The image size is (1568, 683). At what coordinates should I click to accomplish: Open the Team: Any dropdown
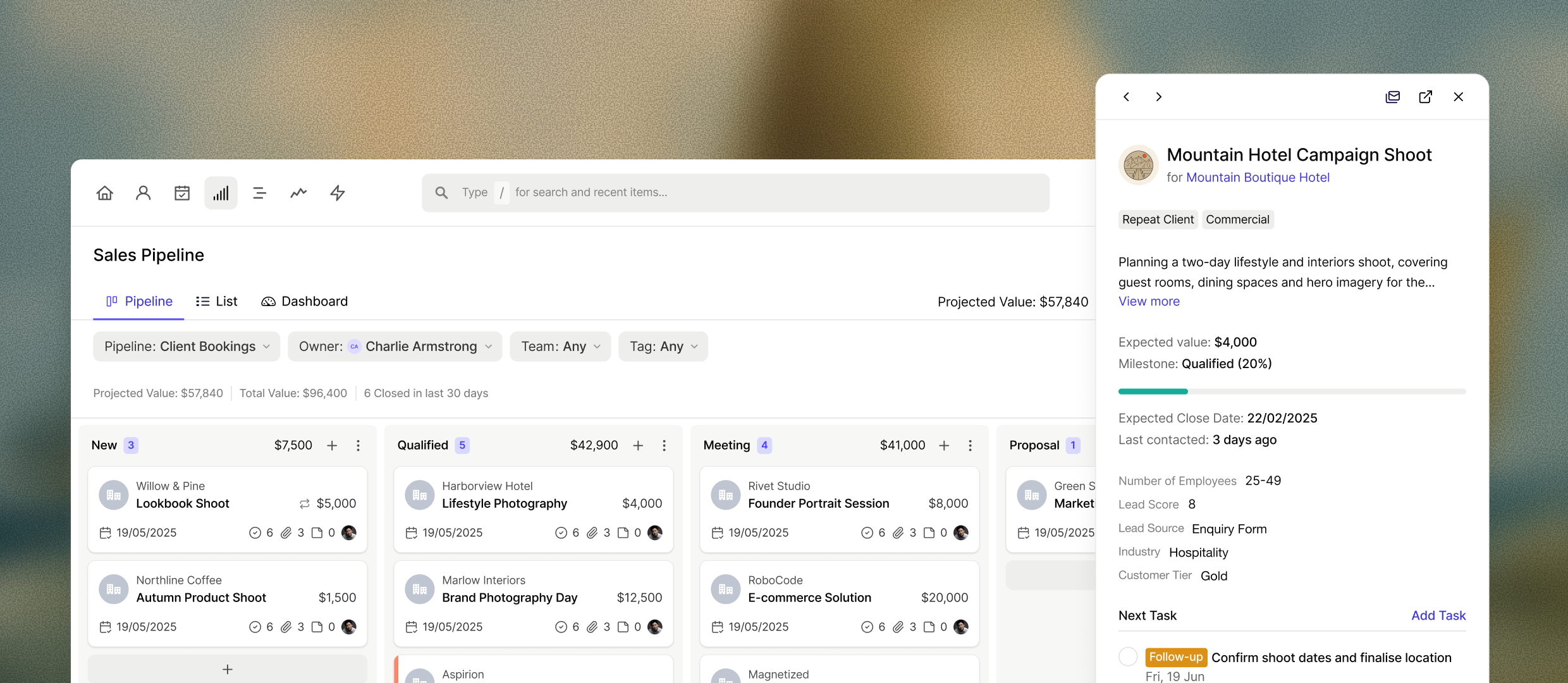(x=560, y=347)
